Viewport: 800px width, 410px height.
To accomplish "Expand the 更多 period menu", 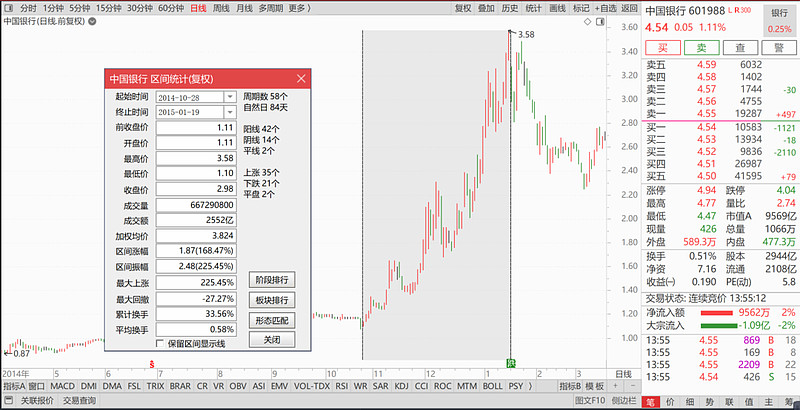I will (x=297, y=8).
